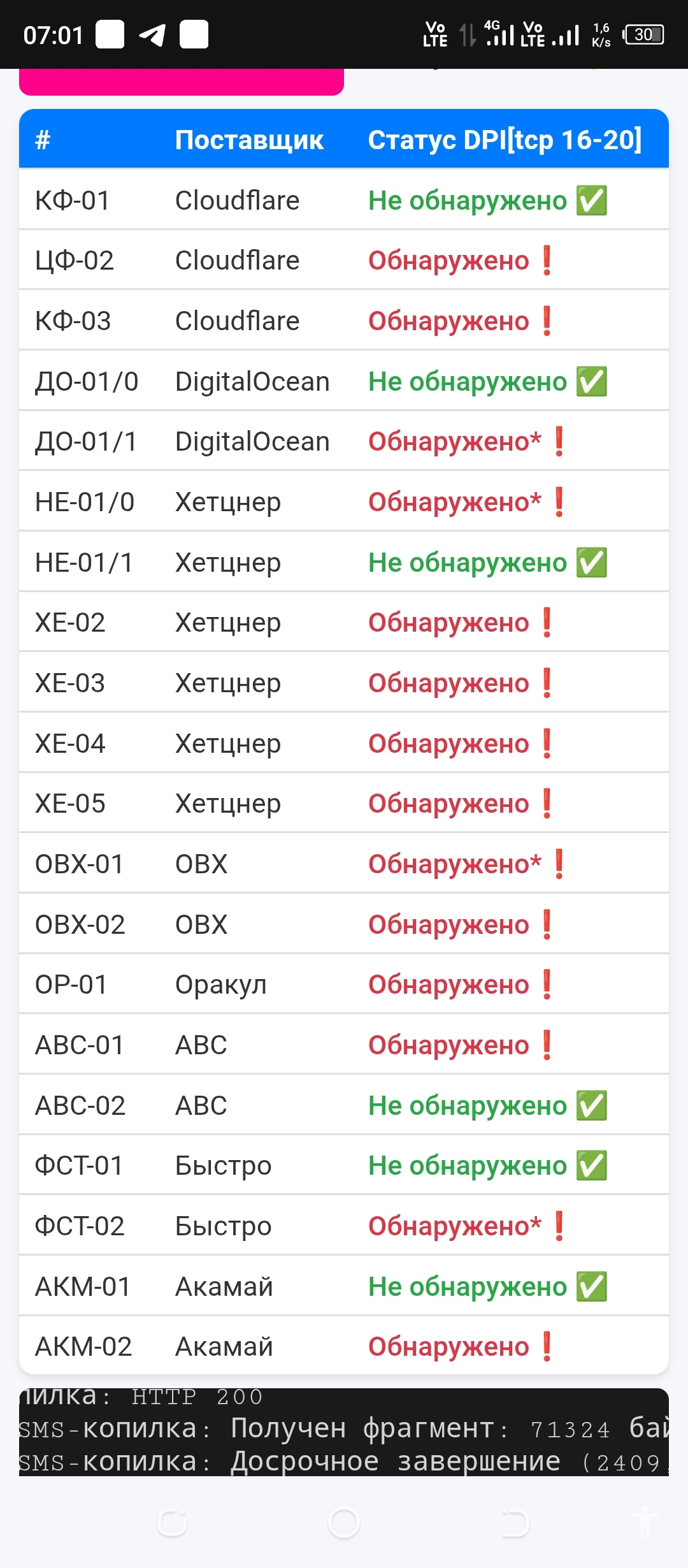Select the ХЕ-05 row identifier
Image resolution: width=688 pixels, height=1568 pixels.
(70, 804)
